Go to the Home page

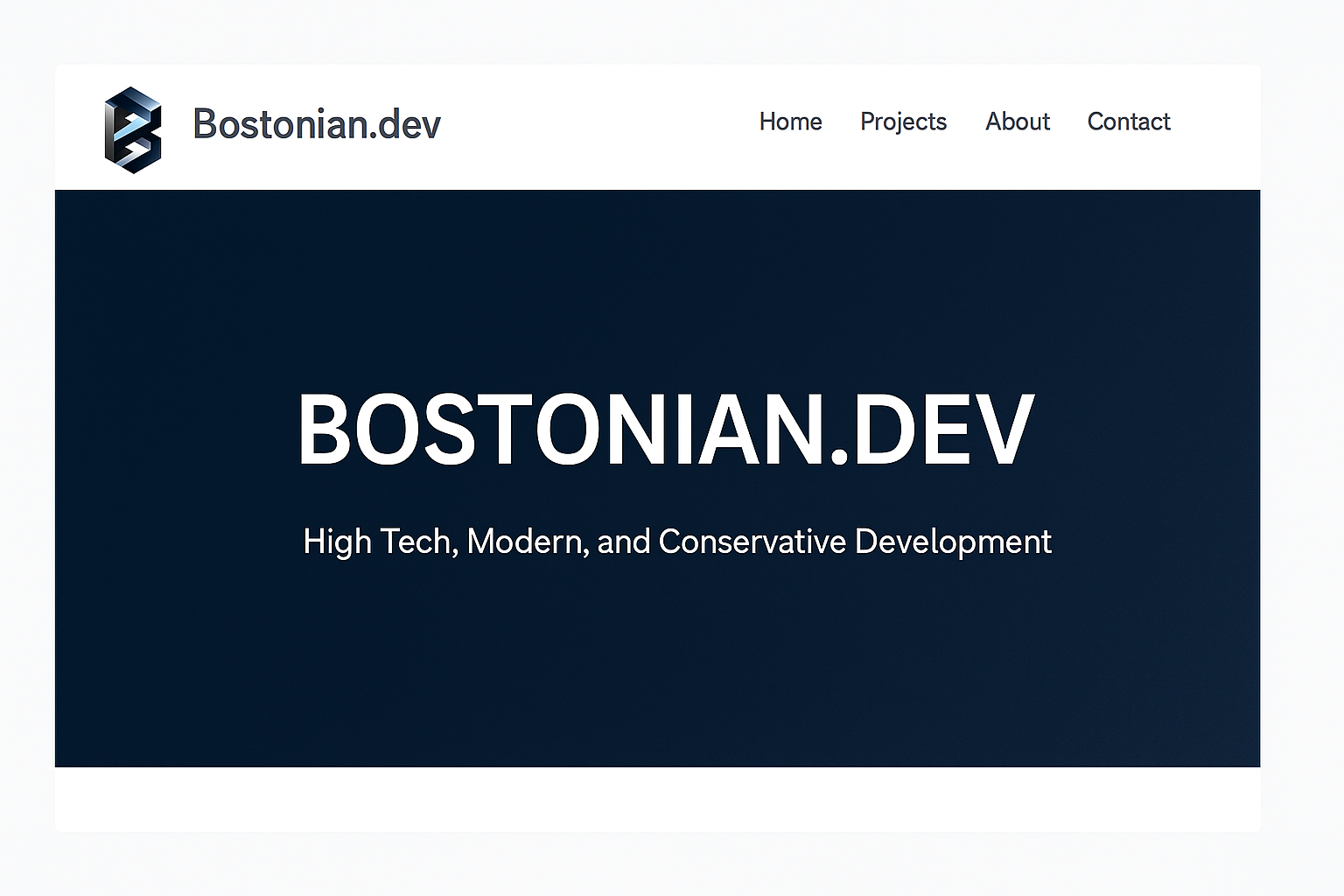pyautogui.click(x=790, y=122)
